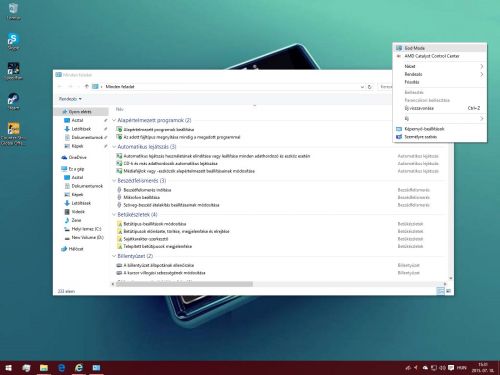Open the Recycle Bin desktop icon
Viewport: 500px width, 375px height.
click(14, 11)
